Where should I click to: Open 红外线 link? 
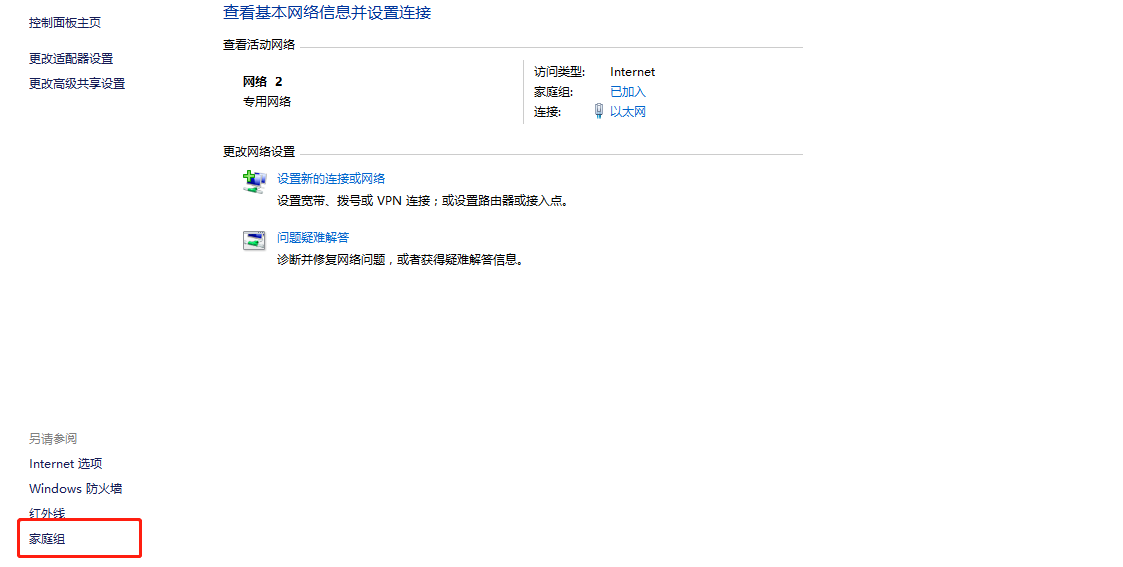[x=47, y=513]
